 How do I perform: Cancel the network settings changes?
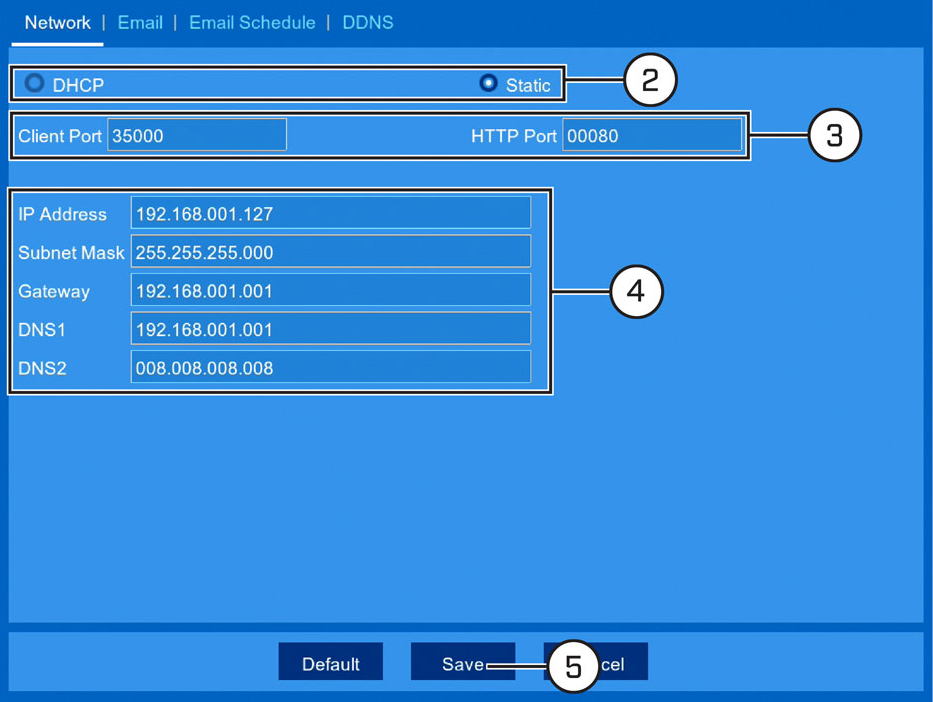point(596,662)
